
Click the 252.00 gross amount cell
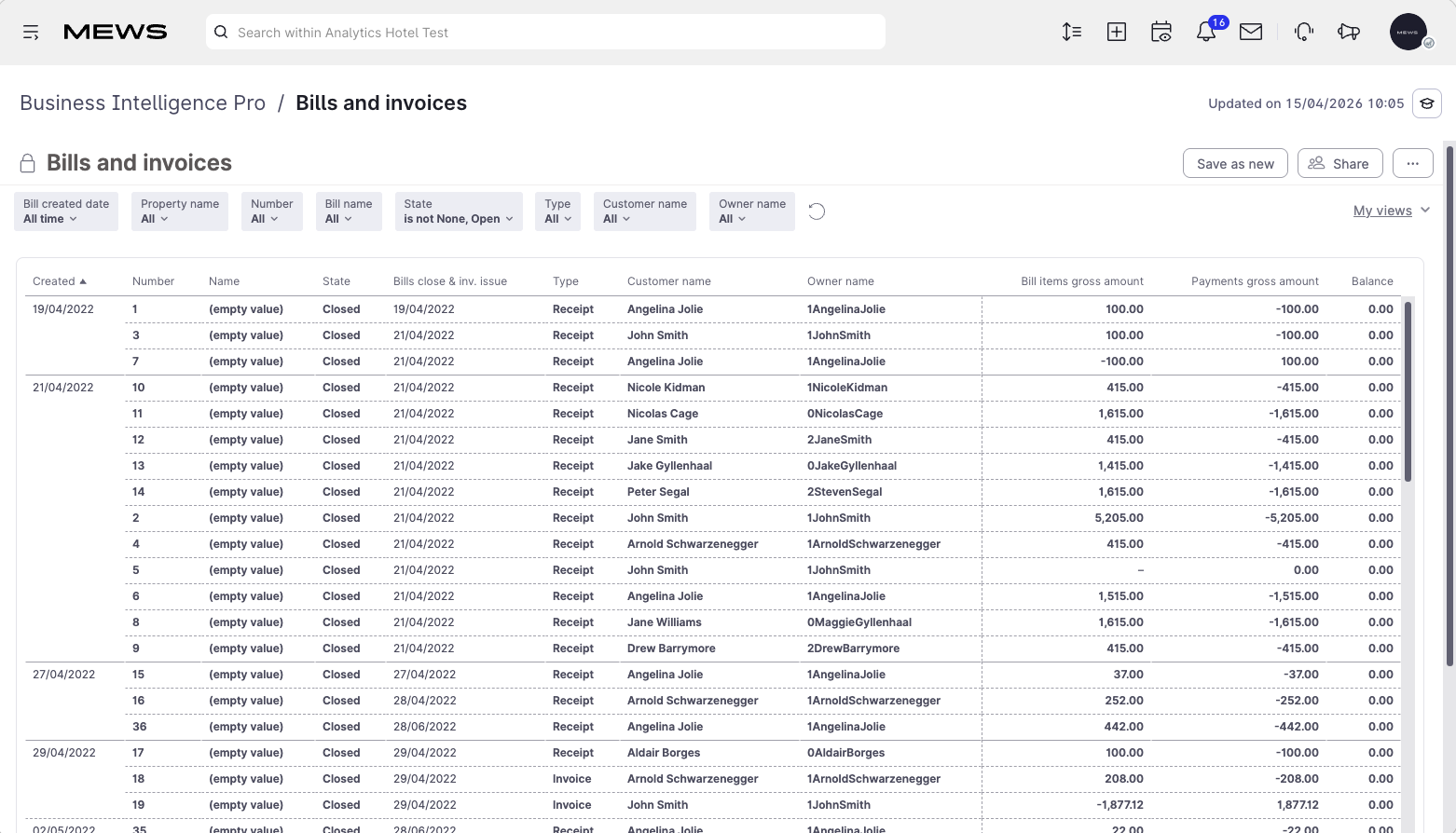(1124, 701)
